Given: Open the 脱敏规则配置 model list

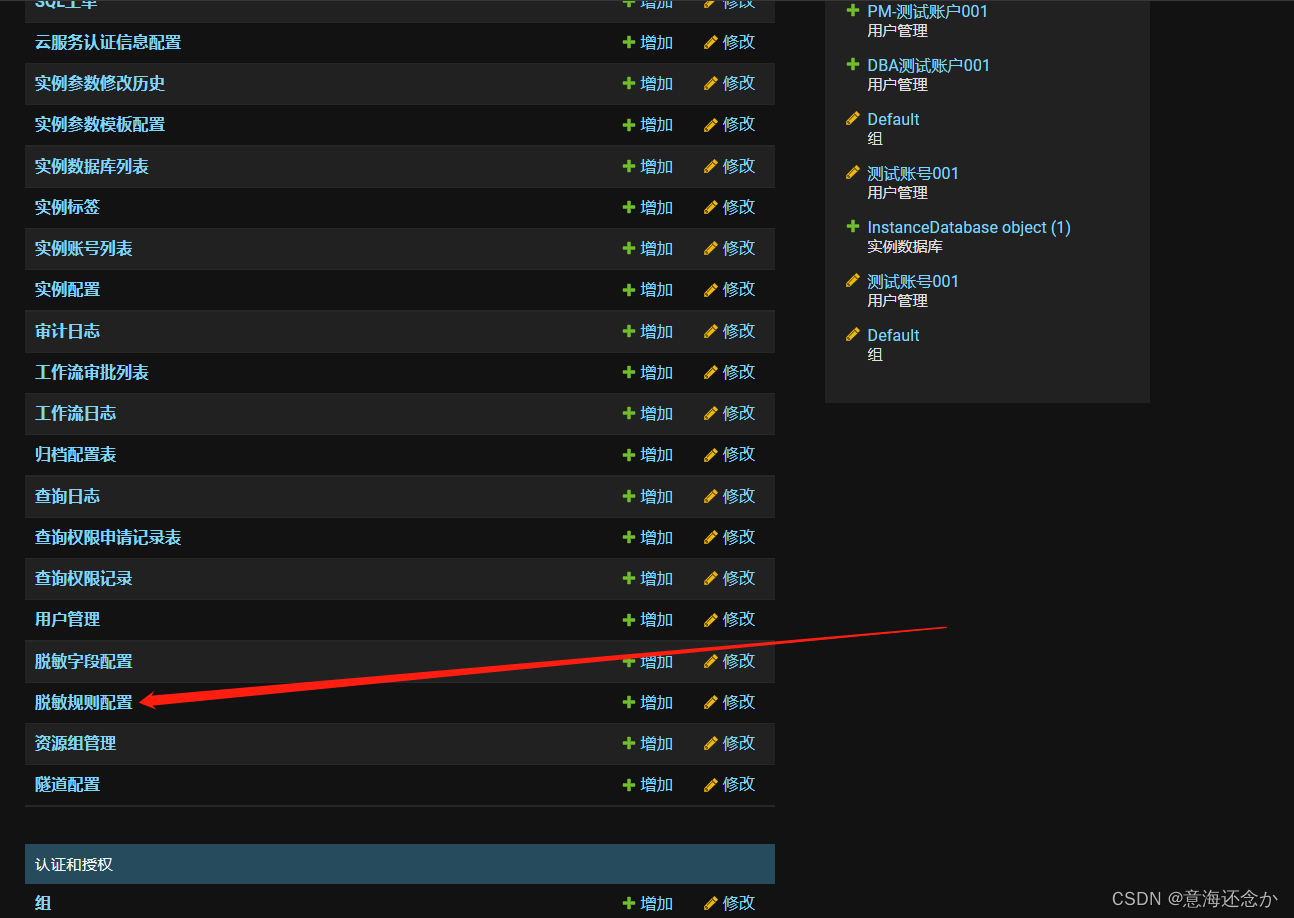Looking at the screenshot, I should 84,702.
